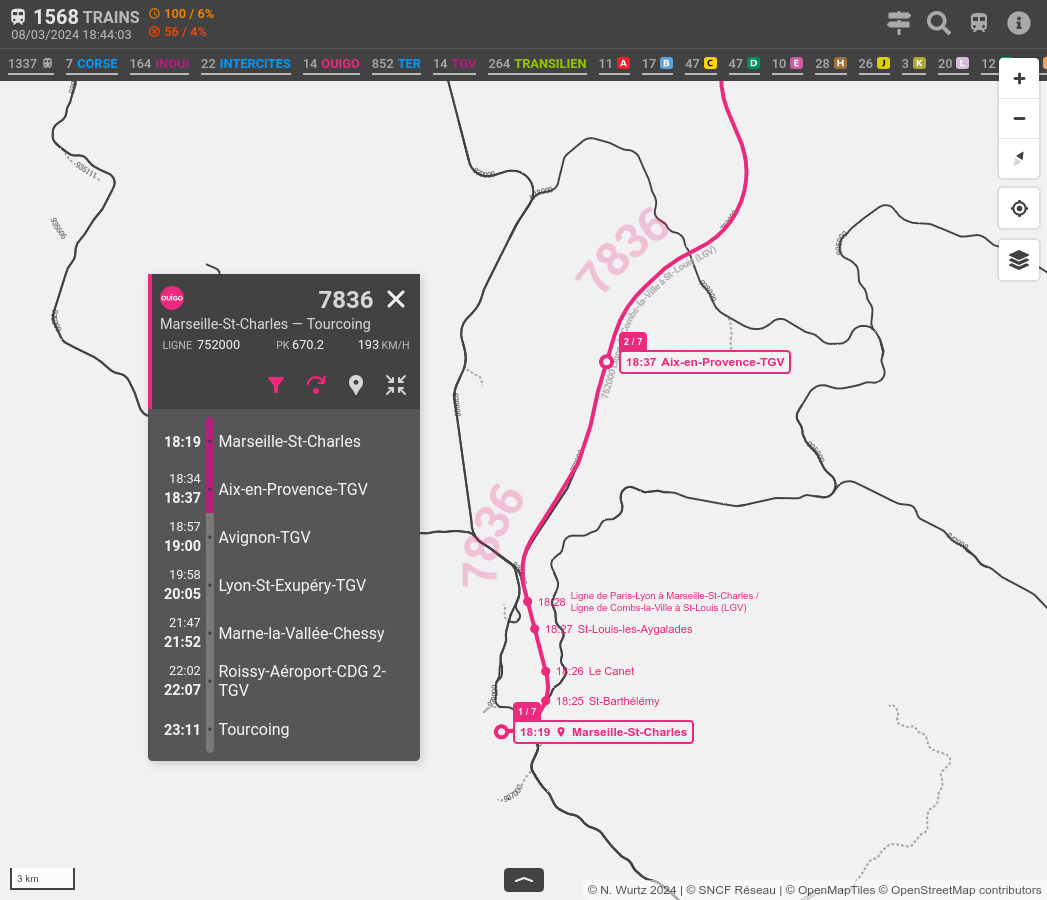Image resolution: width=1047 pixels, height=900 pixels.
Task: Select the TER filter tab
Action: coord(396,64)
